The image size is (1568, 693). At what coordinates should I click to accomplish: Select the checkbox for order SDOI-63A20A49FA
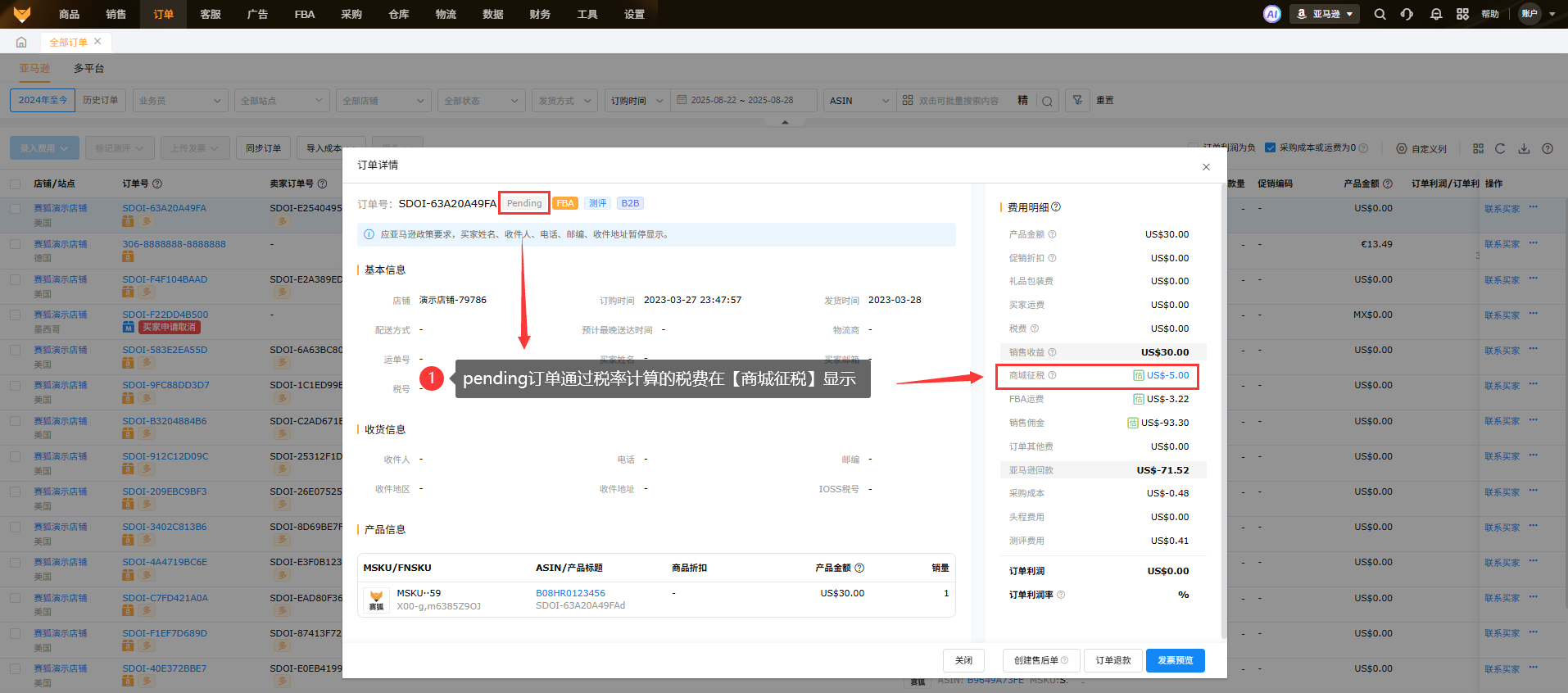(x=15, y=209)
